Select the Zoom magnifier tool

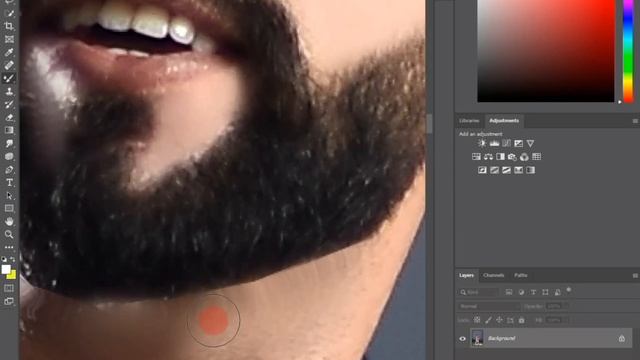tap(9, 234)
